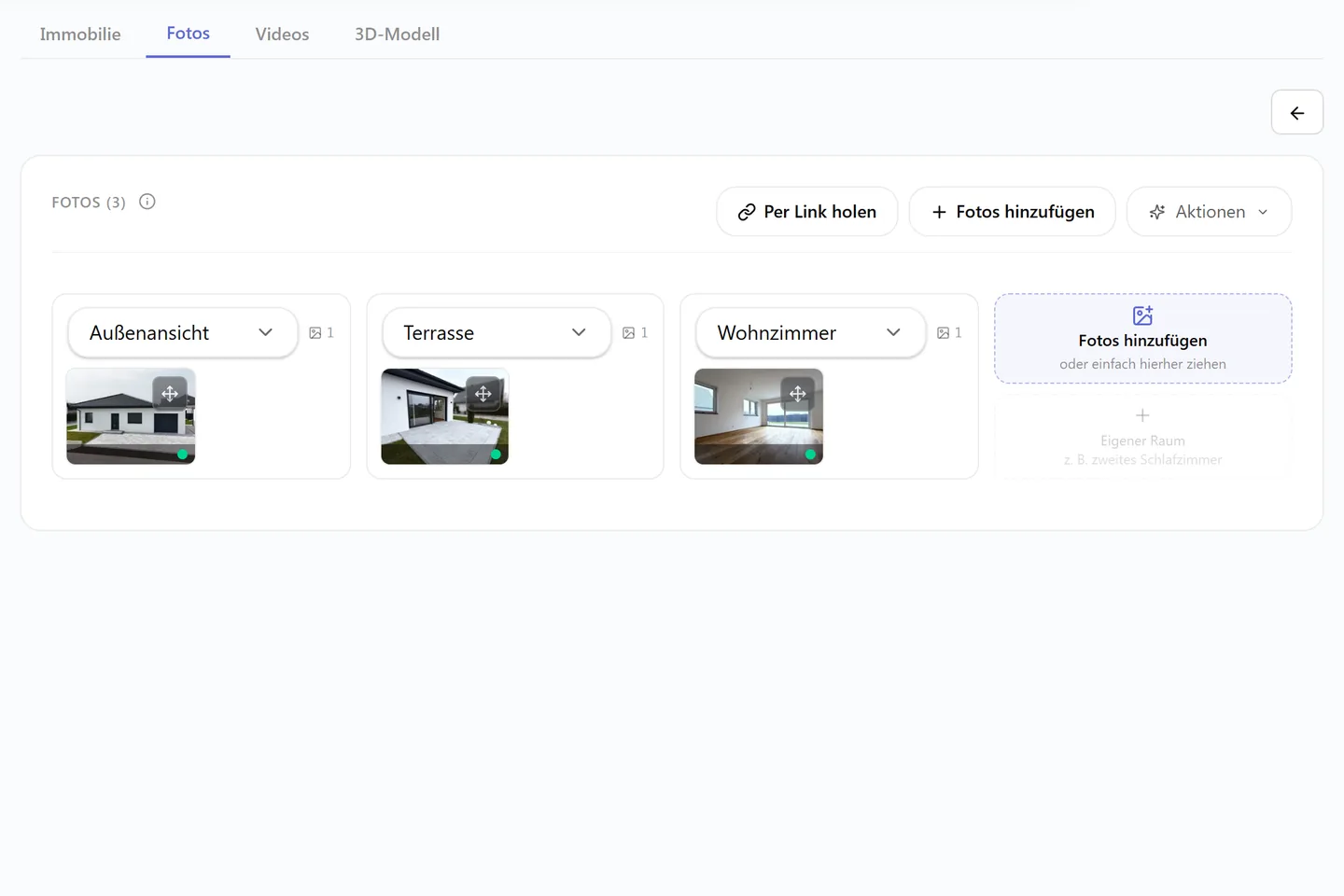Open the Terrasse photo thumbnail

point(445,416)
